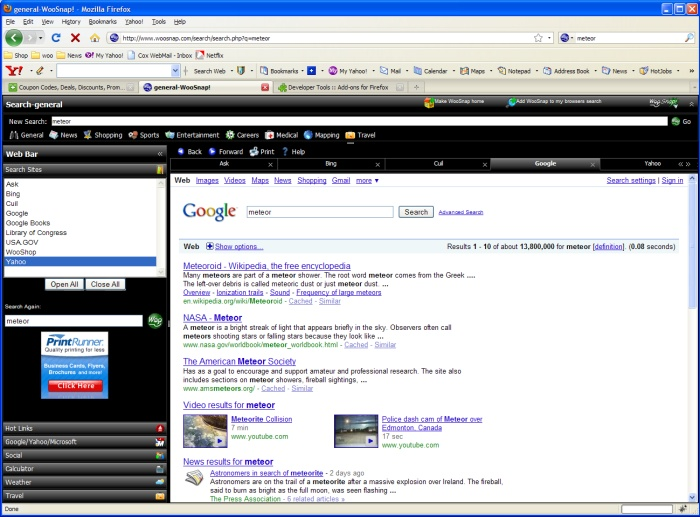Open the Meteoroid Wikipedia result

pos(267,266)
